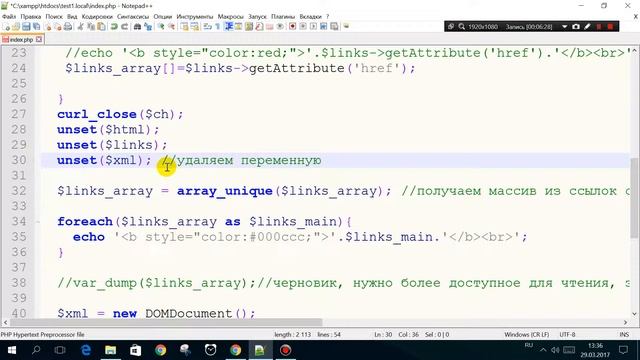The width and height of the screenshot is (640, 360).
Task: Click the Stop macro recording icon
Action: pos(303,27)
